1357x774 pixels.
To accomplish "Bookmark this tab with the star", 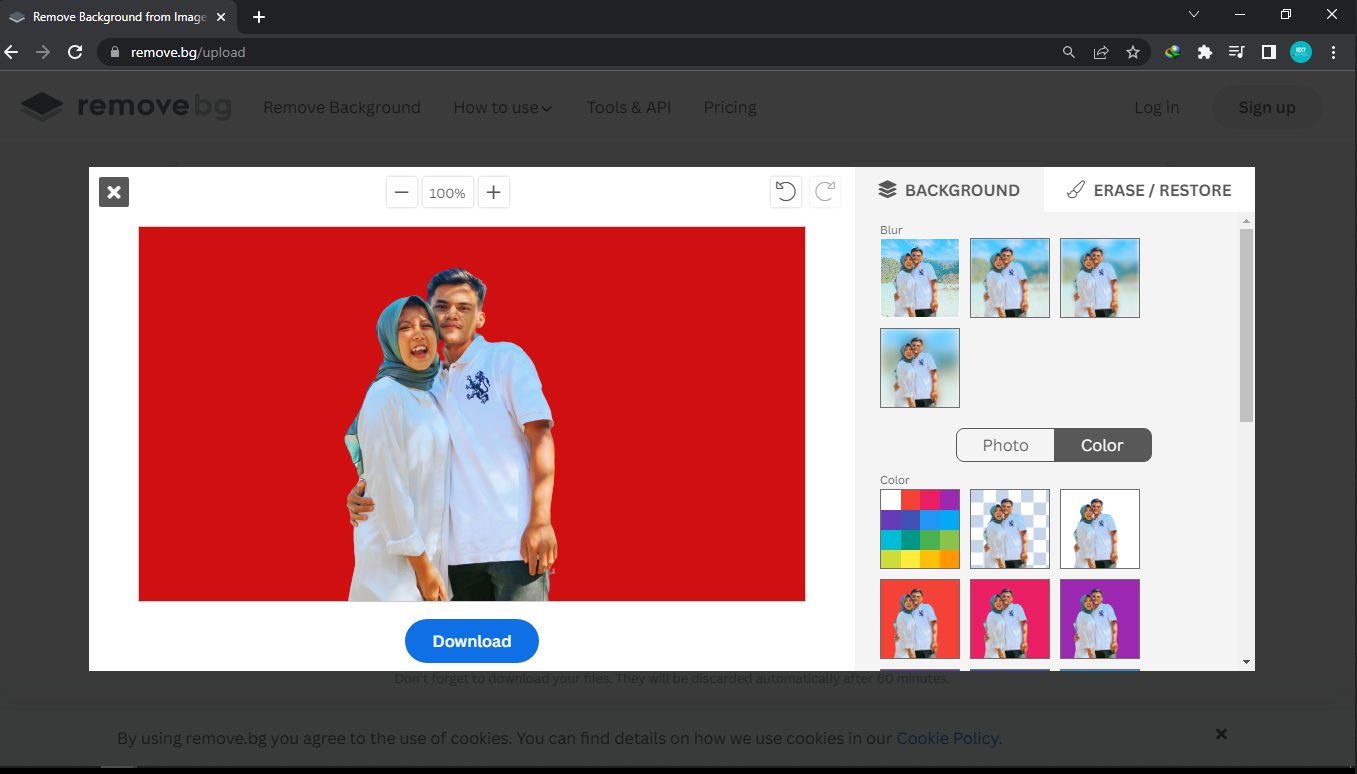I will point(1133,52).
